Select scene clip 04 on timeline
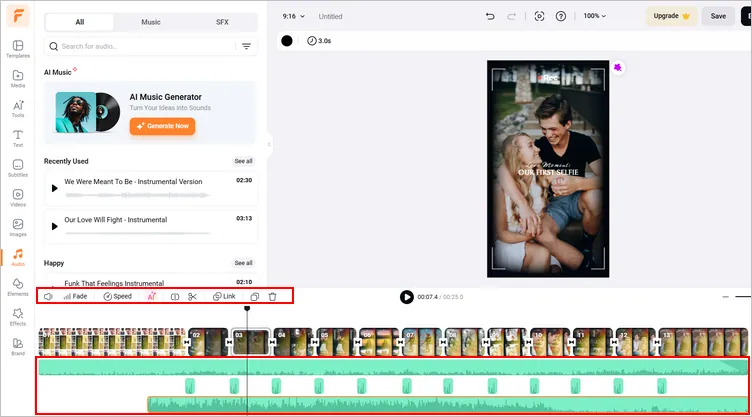Image resolution: width=752 pixels, height=417 pixels. coord(294,342)
